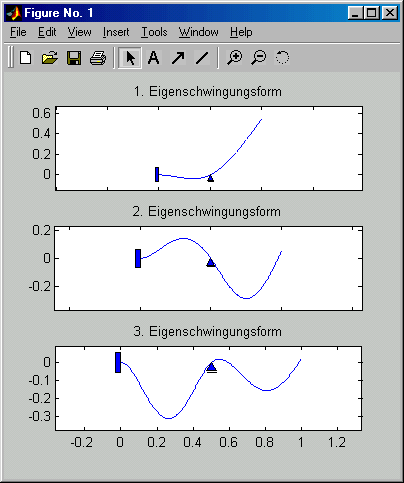This screenshot has width=404, height=483.
Task: Open a file with the folder icon
Action: pyautogui.click(x=50, y=58)
